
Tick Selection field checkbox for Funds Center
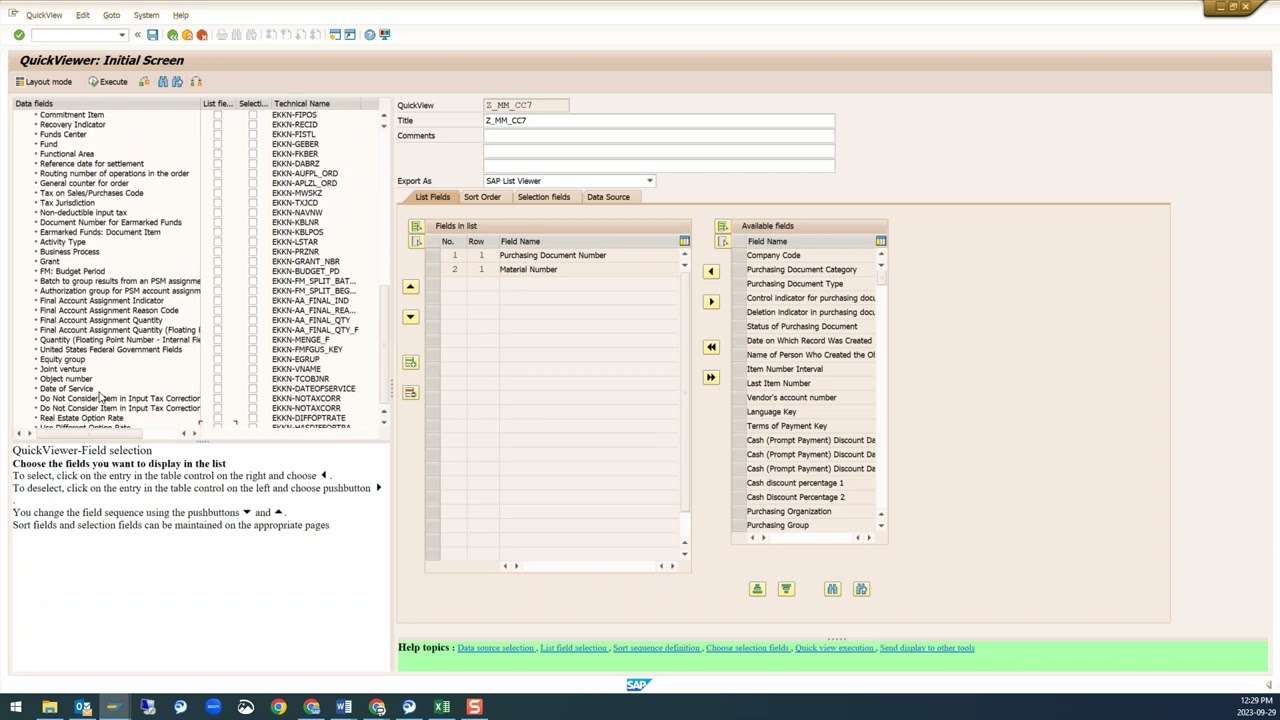252,134
